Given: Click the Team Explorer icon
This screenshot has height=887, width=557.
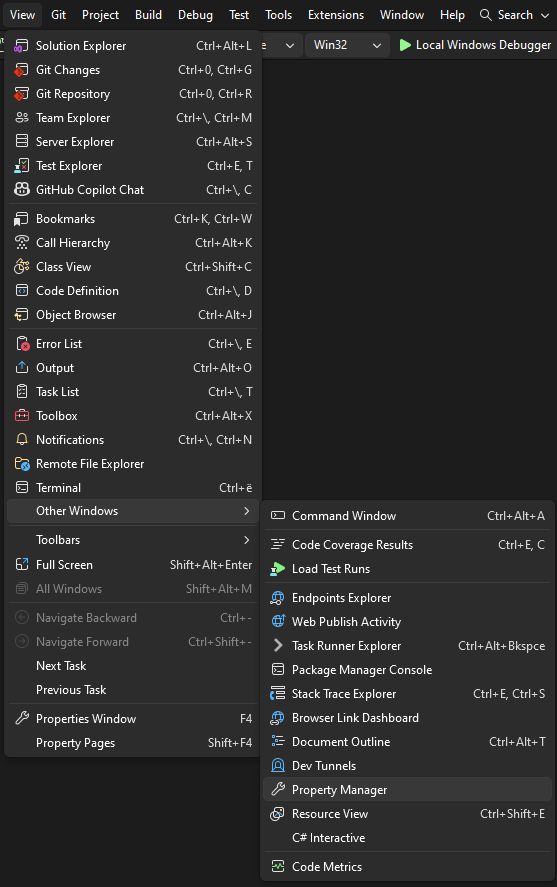Looking at the screenshot, I should [x=21, y=118].
